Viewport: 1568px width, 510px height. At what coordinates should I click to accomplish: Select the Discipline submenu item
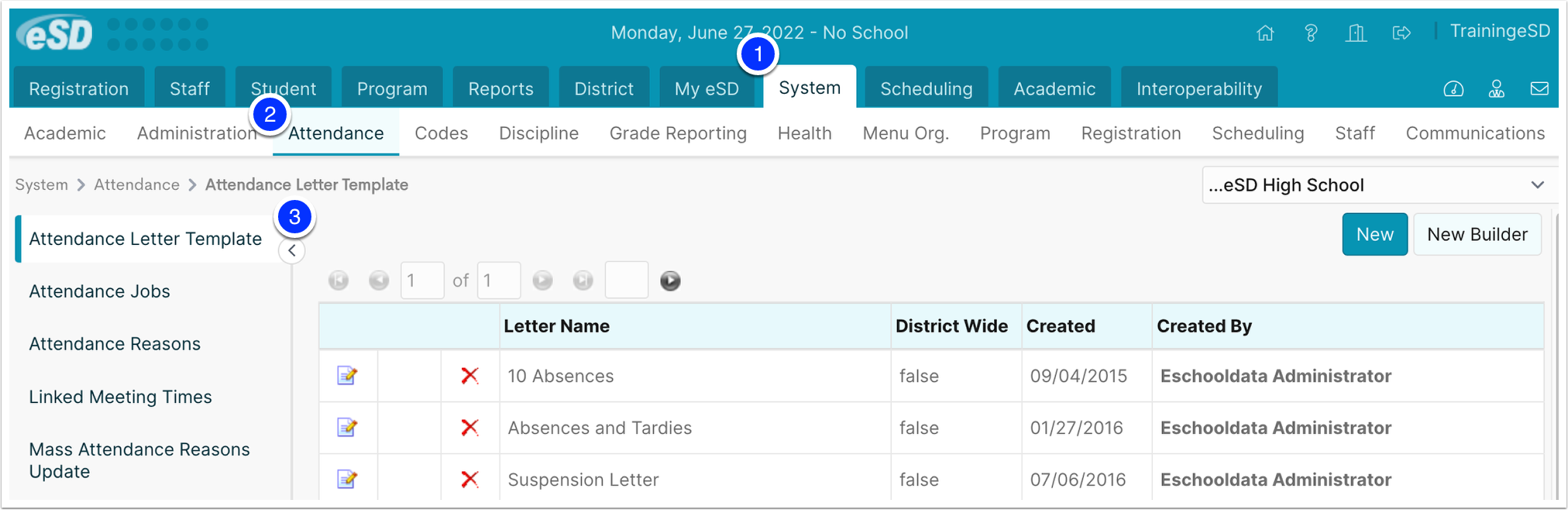click(x=539, y=133)
